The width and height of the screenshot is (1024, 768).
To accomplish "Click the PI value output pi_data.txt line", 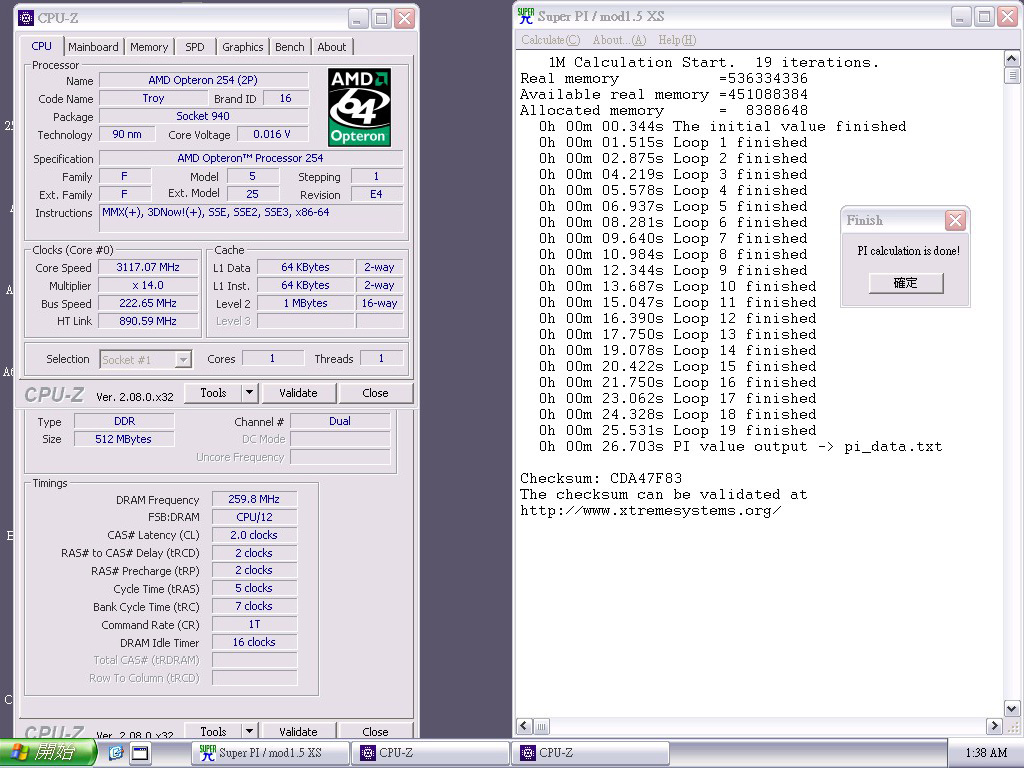I will [740, 447].
